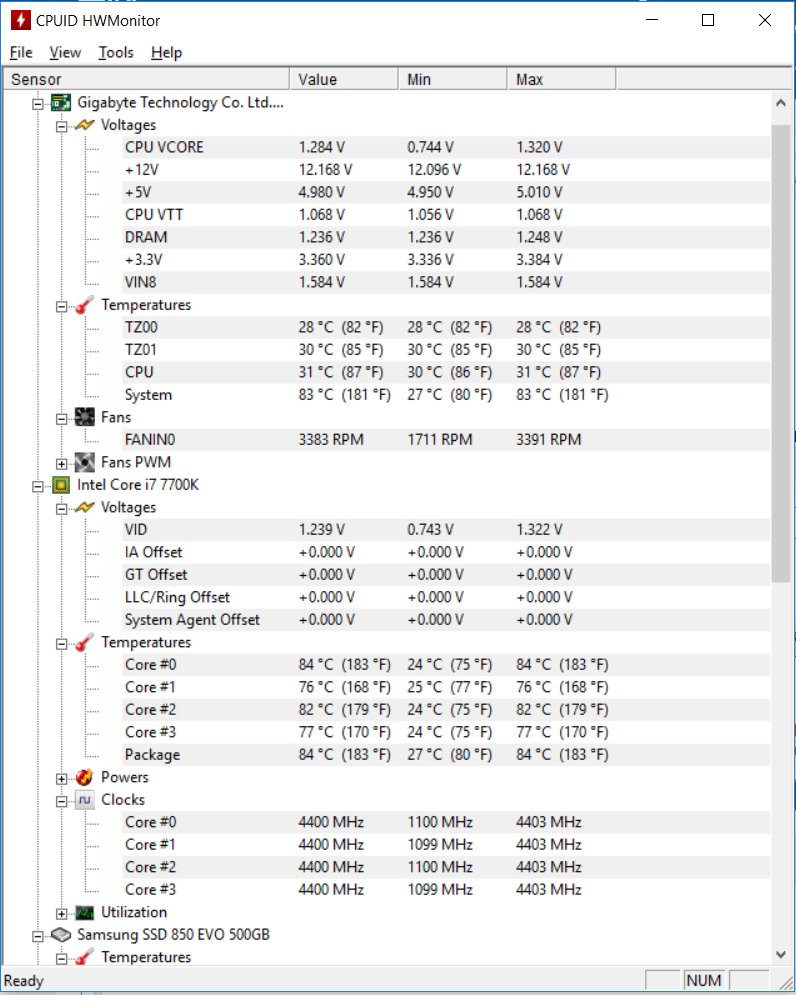The height and width of the screenshot is (995, 796).
Task: Collapse the motherboard Voltages group
Action: [62, 126]
